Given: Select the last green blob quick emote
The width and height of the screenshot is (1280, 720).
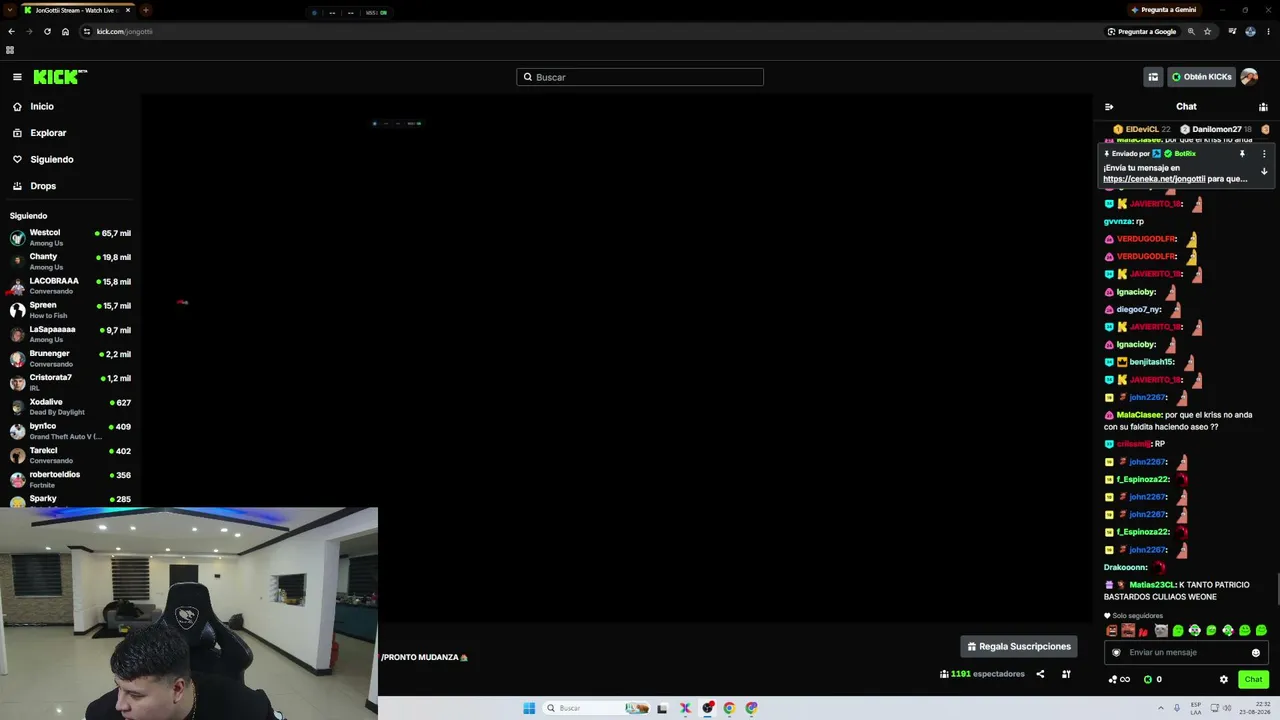Looking at the screenshot, I should pos(1261,631).
